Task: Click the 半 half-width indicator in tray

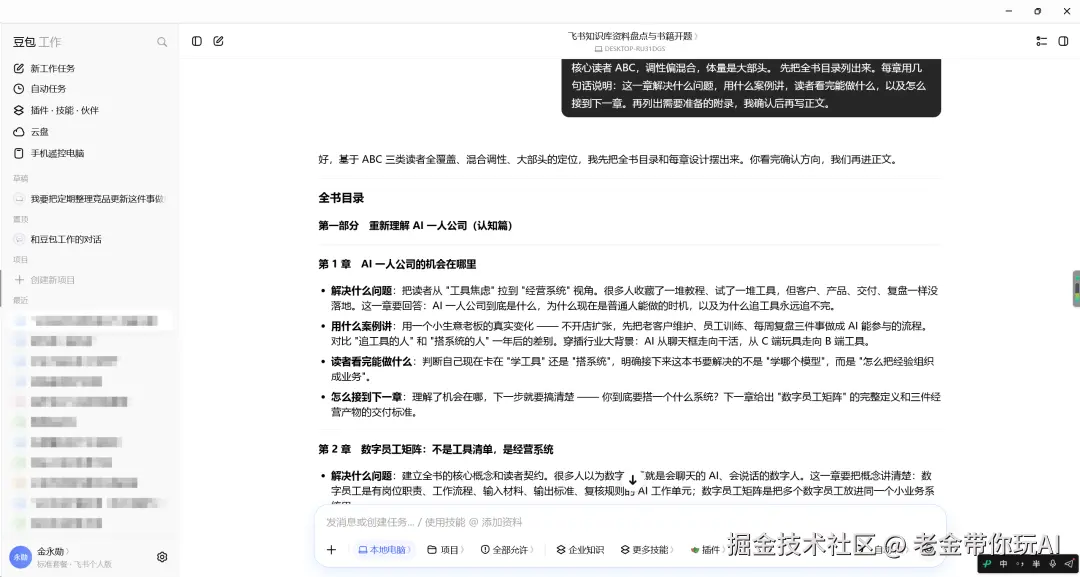Action: point(1036,564)
